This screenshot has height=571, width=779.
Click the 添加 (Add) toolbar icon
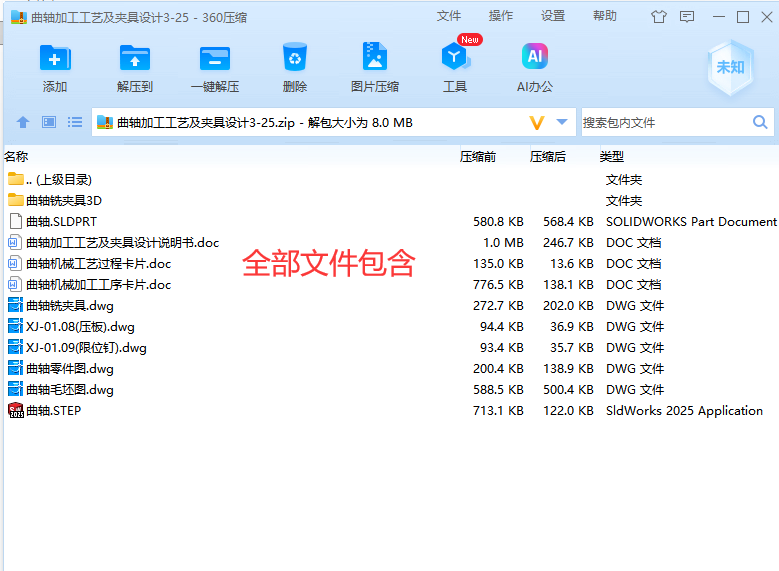coord(55,59)
